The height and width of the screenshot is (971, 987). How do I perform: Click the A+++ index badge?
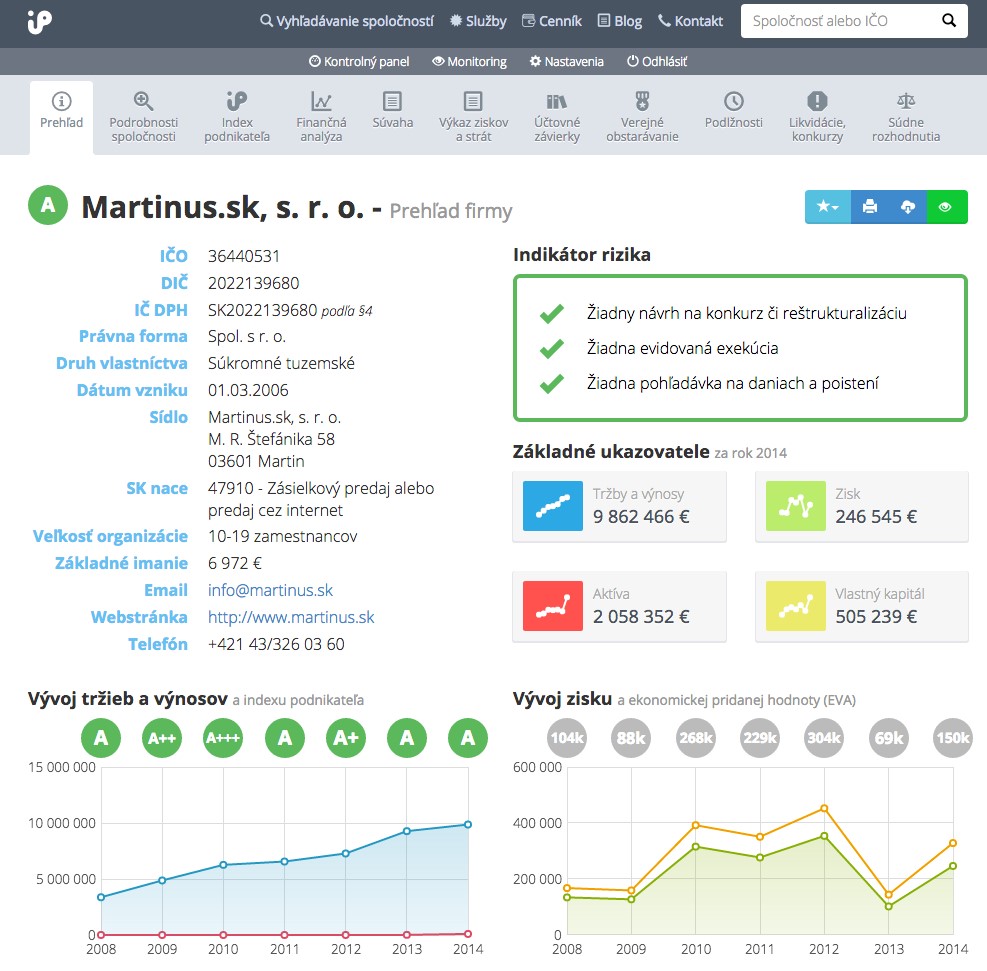tap(223, 738)
